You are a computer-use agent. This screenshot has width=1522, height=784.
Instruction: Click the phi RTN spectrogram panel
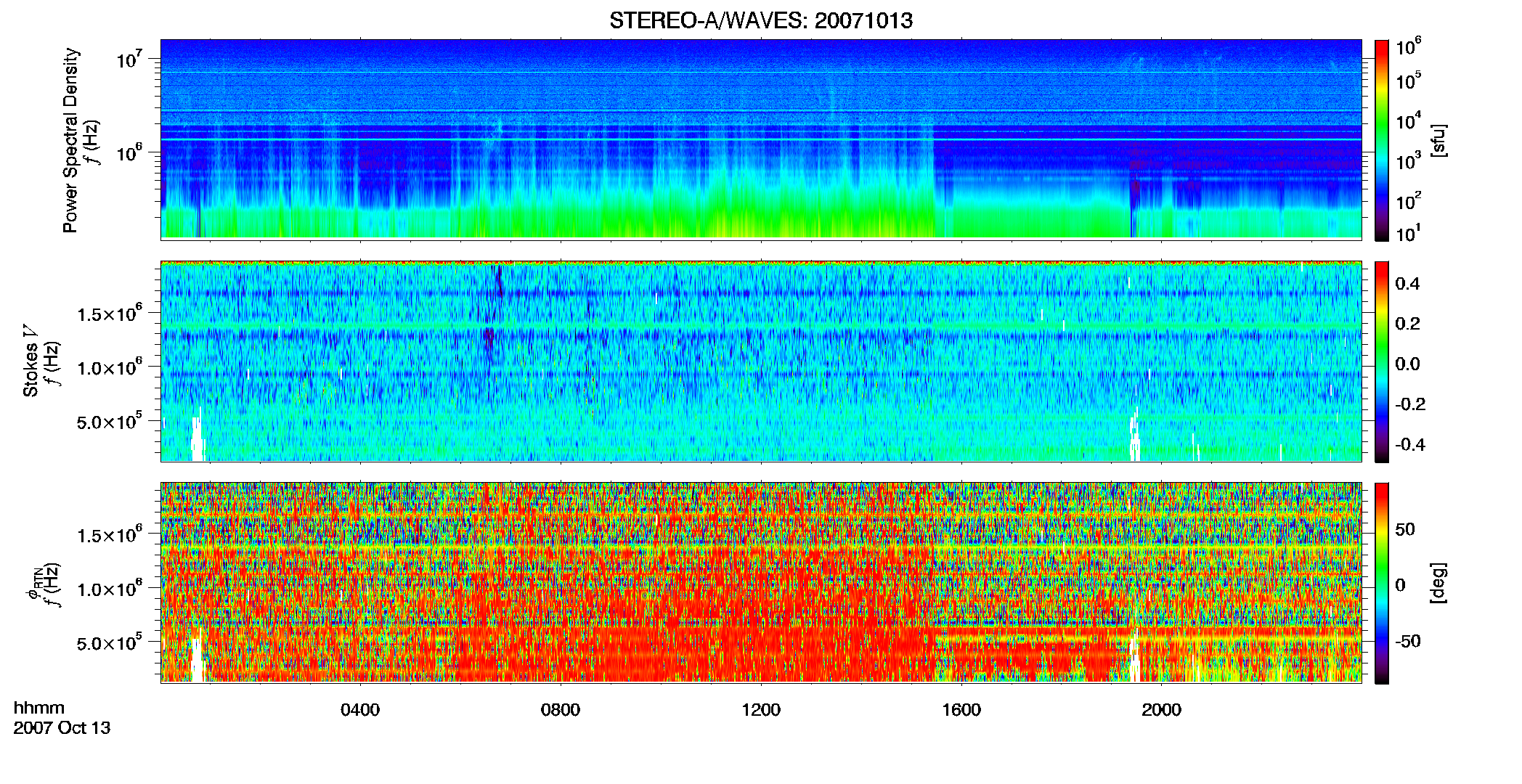point(761,582)
